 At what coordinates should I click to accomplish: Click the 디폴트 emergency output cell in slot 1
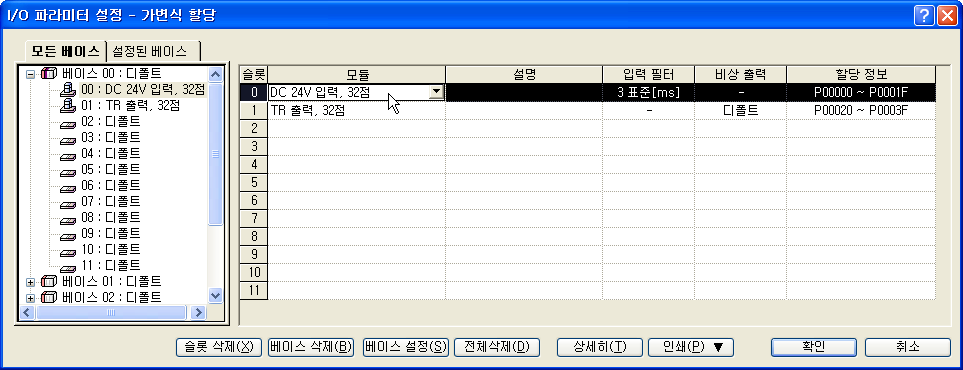click(741, 111)
